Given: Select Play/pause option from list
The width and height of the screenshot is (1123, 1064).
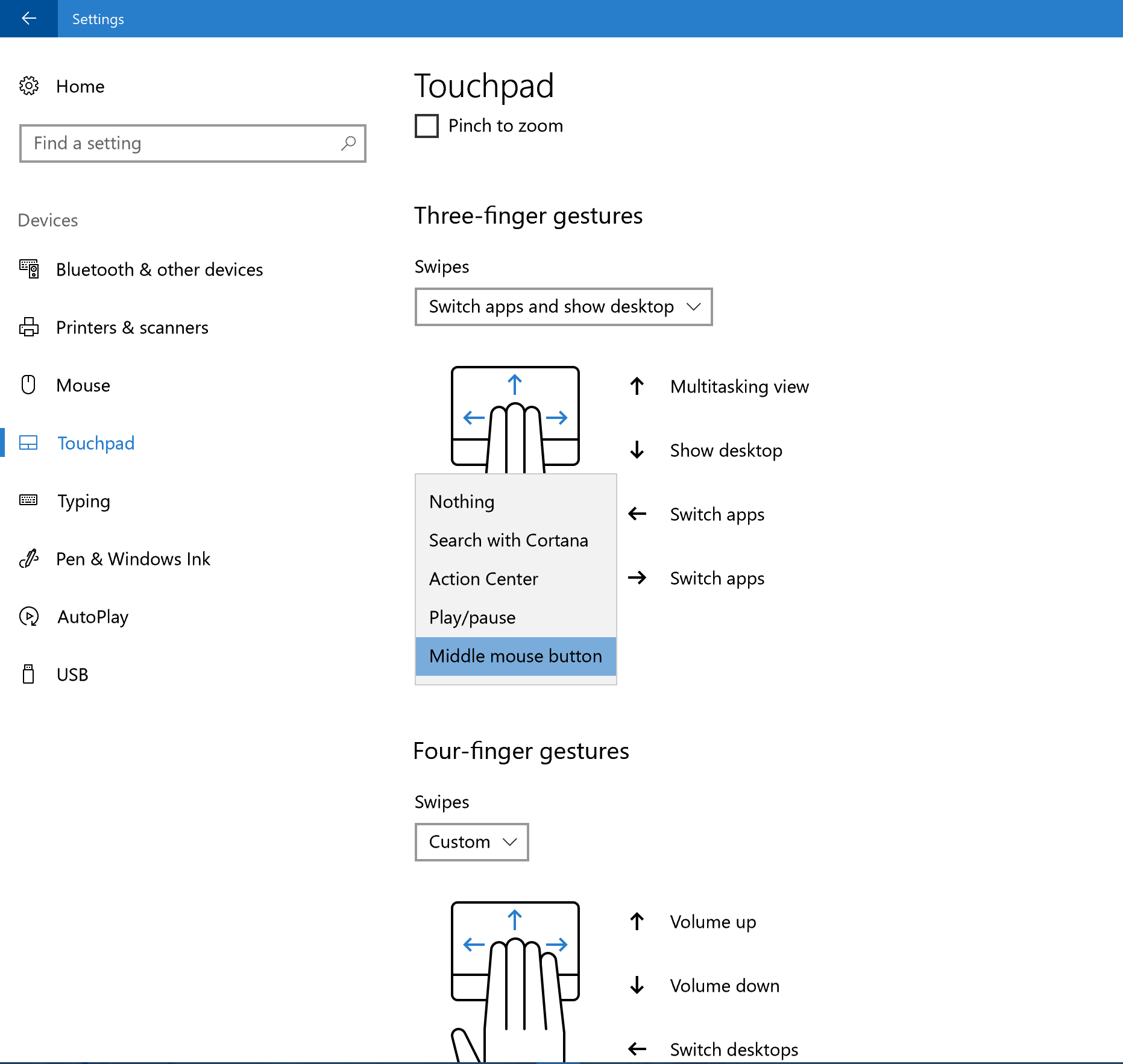Looking at the screenshot, I should 472,617.
